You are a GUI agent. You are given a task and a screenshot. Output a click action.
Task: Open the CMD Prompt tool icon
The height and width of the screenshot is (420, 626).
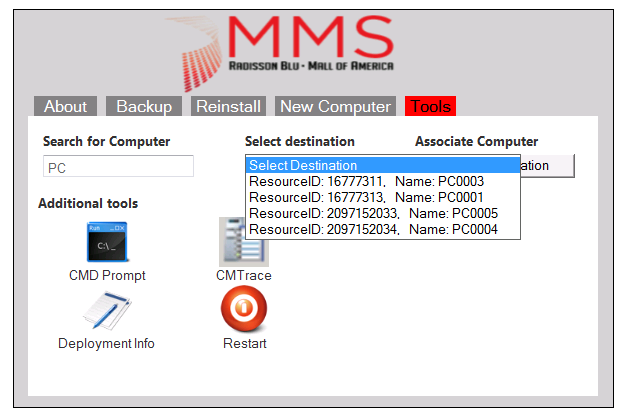107,242
